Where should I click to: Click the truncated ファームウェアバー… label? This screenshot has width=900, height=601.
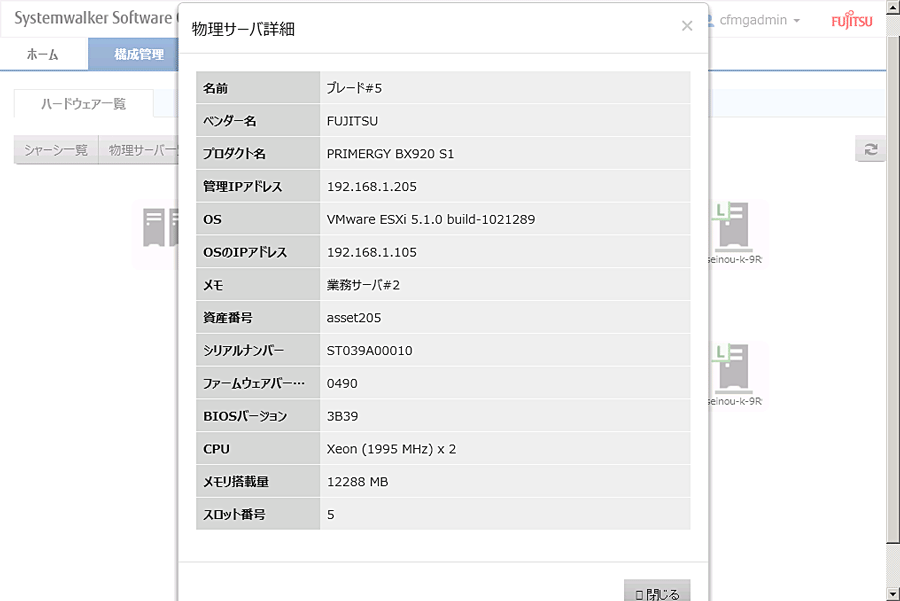point(254,383)
